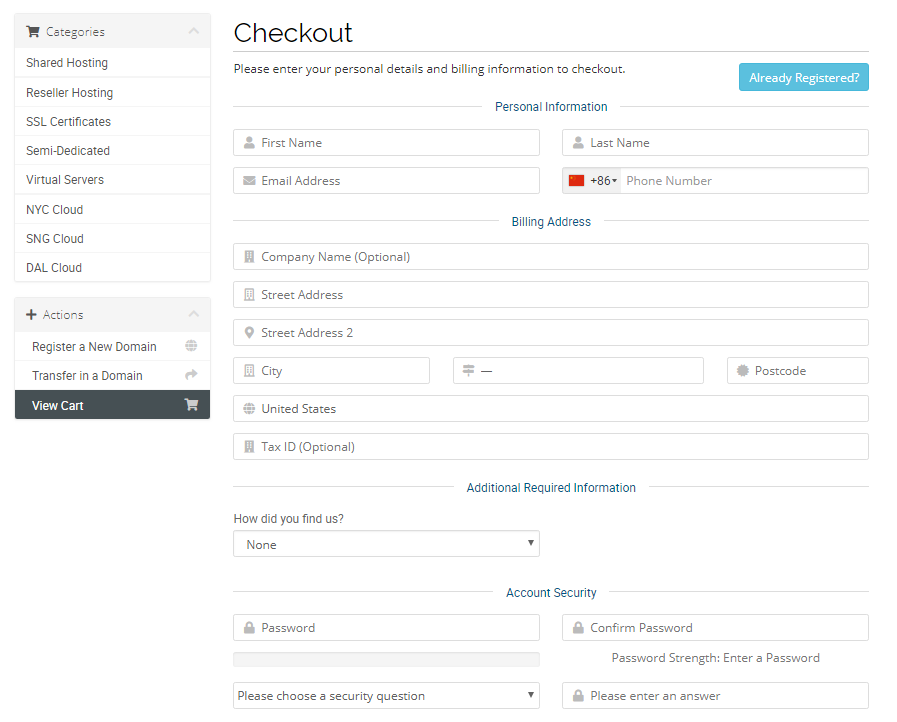Click the China flag icon in phone field
The image size is (897, 722).
(576, 181)
